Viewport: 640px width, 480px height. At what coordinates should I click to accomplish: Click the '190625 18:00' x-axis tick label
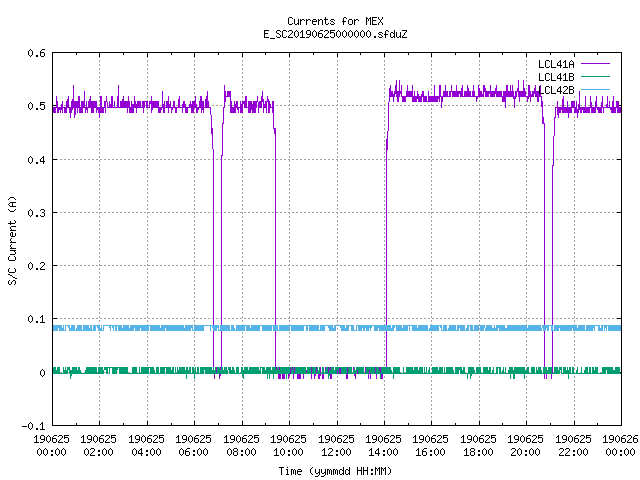pos(478,446)
